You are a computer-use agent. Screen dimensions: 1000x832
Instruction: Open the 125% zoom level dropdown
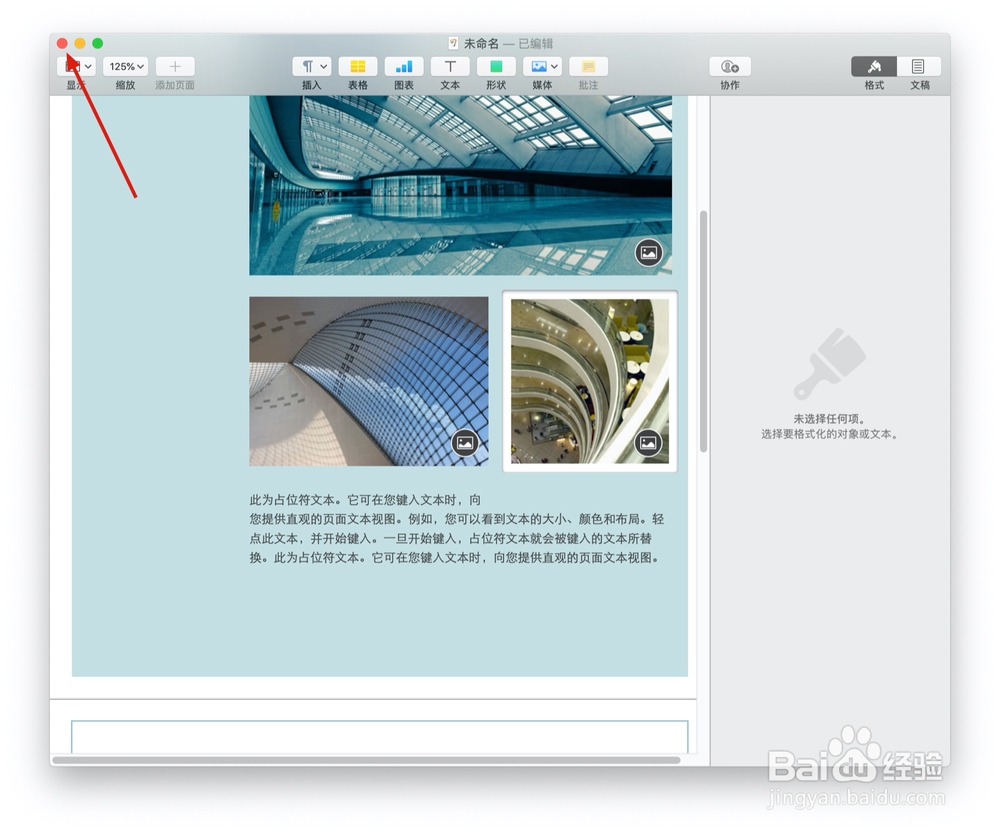tap(122, 66)
